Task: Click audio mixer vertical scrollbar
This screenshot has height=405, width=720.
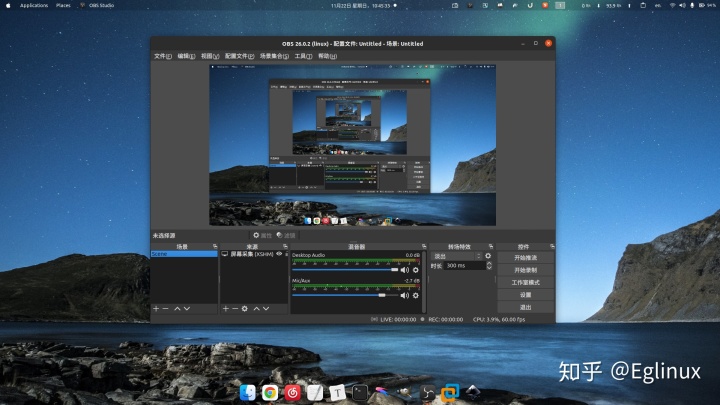Action: point(423,282)
